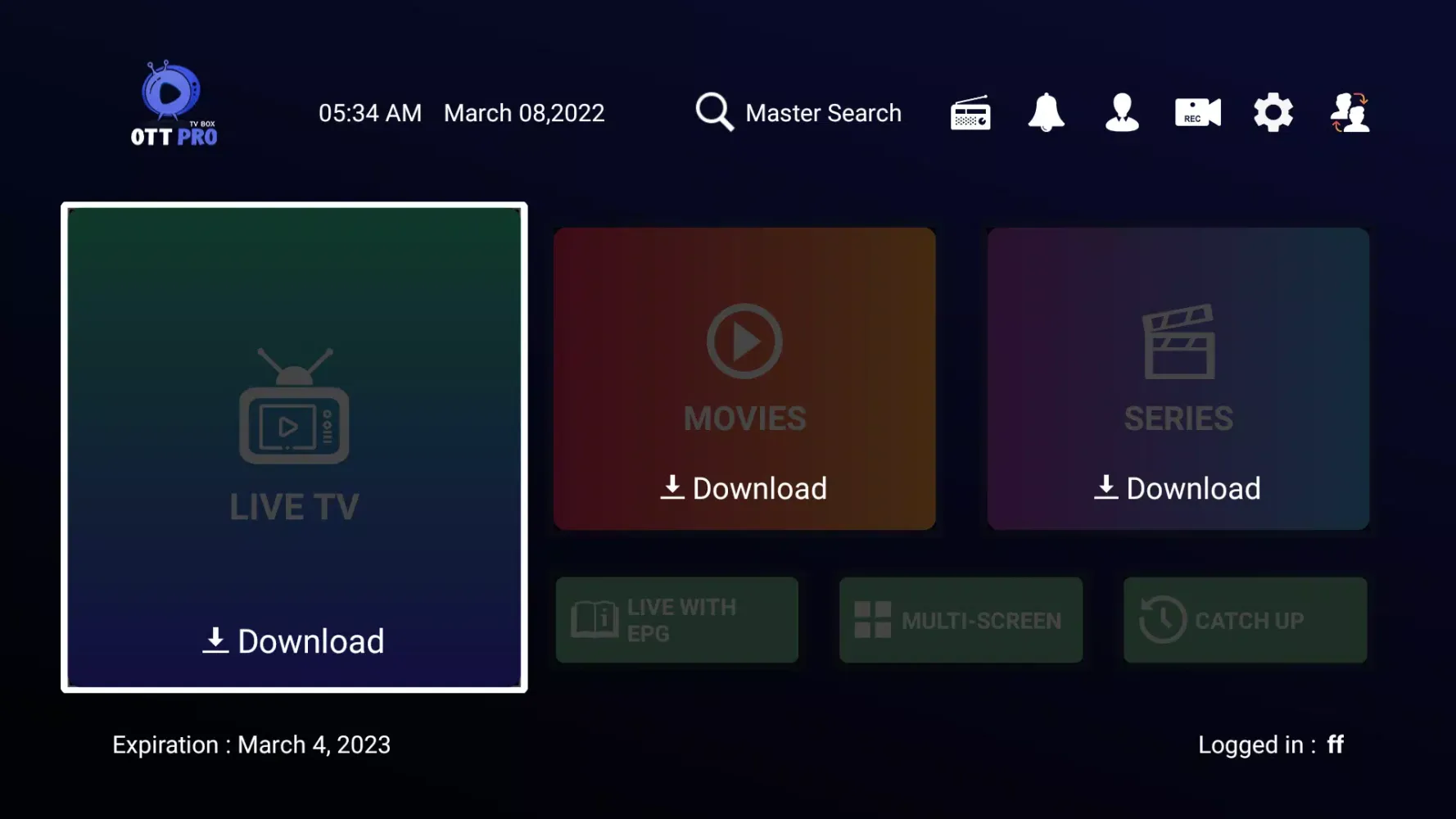Click the SERIES title text

(1178, 419)
